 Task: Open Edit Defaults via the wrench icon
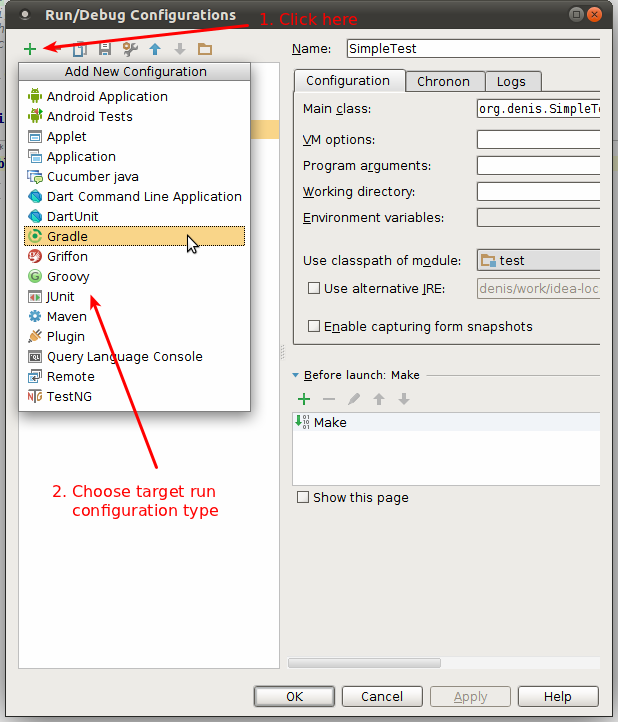[130, 48]
